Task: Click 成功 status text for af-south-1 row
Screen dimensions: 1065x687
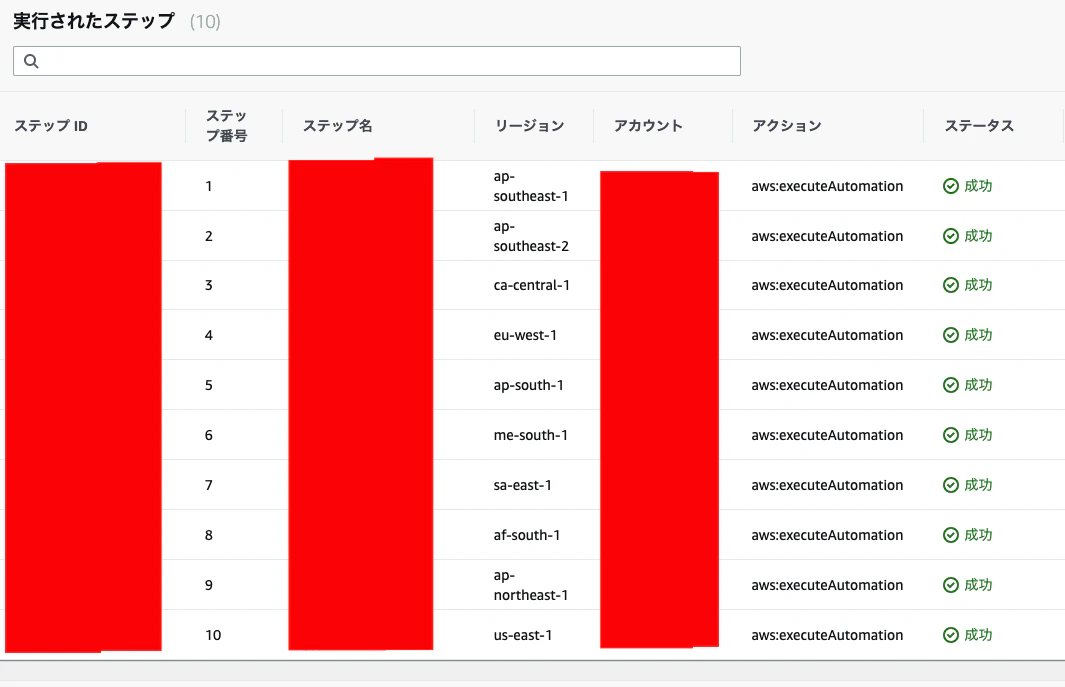Action: [978, 535]
